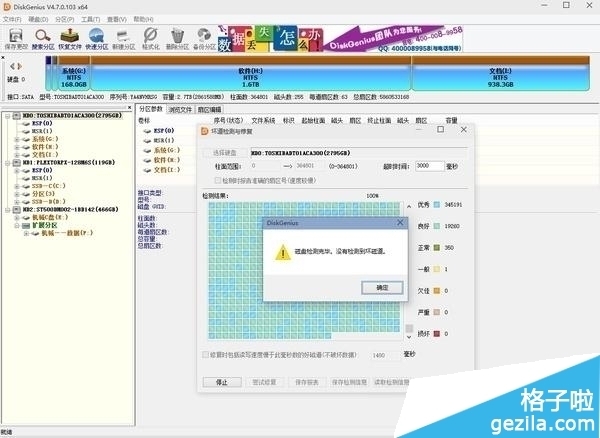Image resolution: width=600 pixels, height=438 pixels.
Task: Click warning triangle icon in message box
Action: [283, 252]
